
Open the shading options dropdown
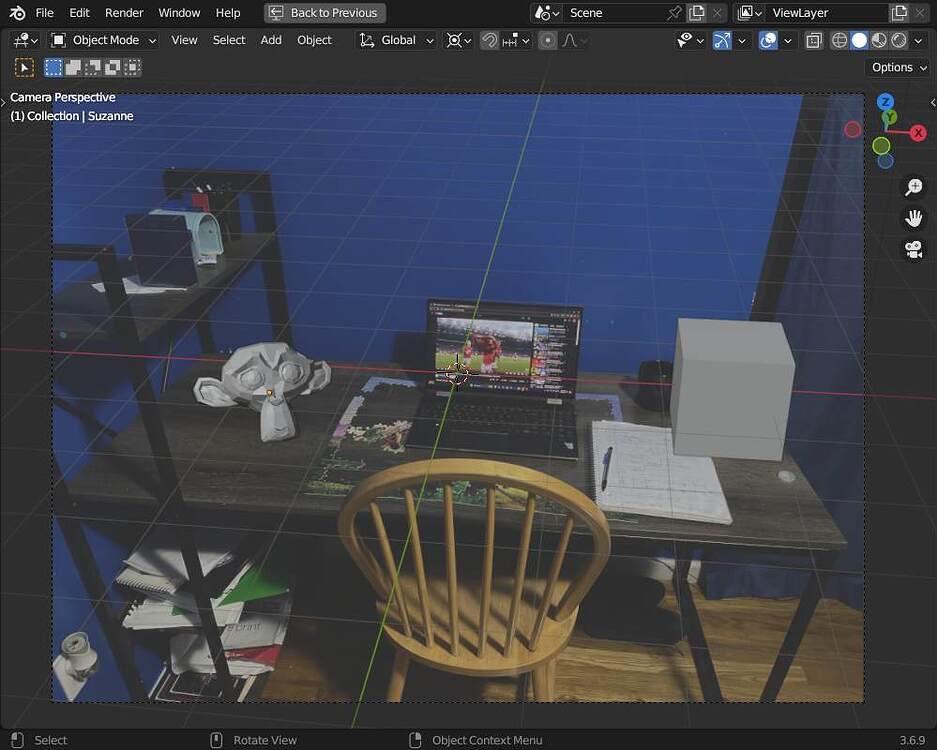click(x=918, y=40)
